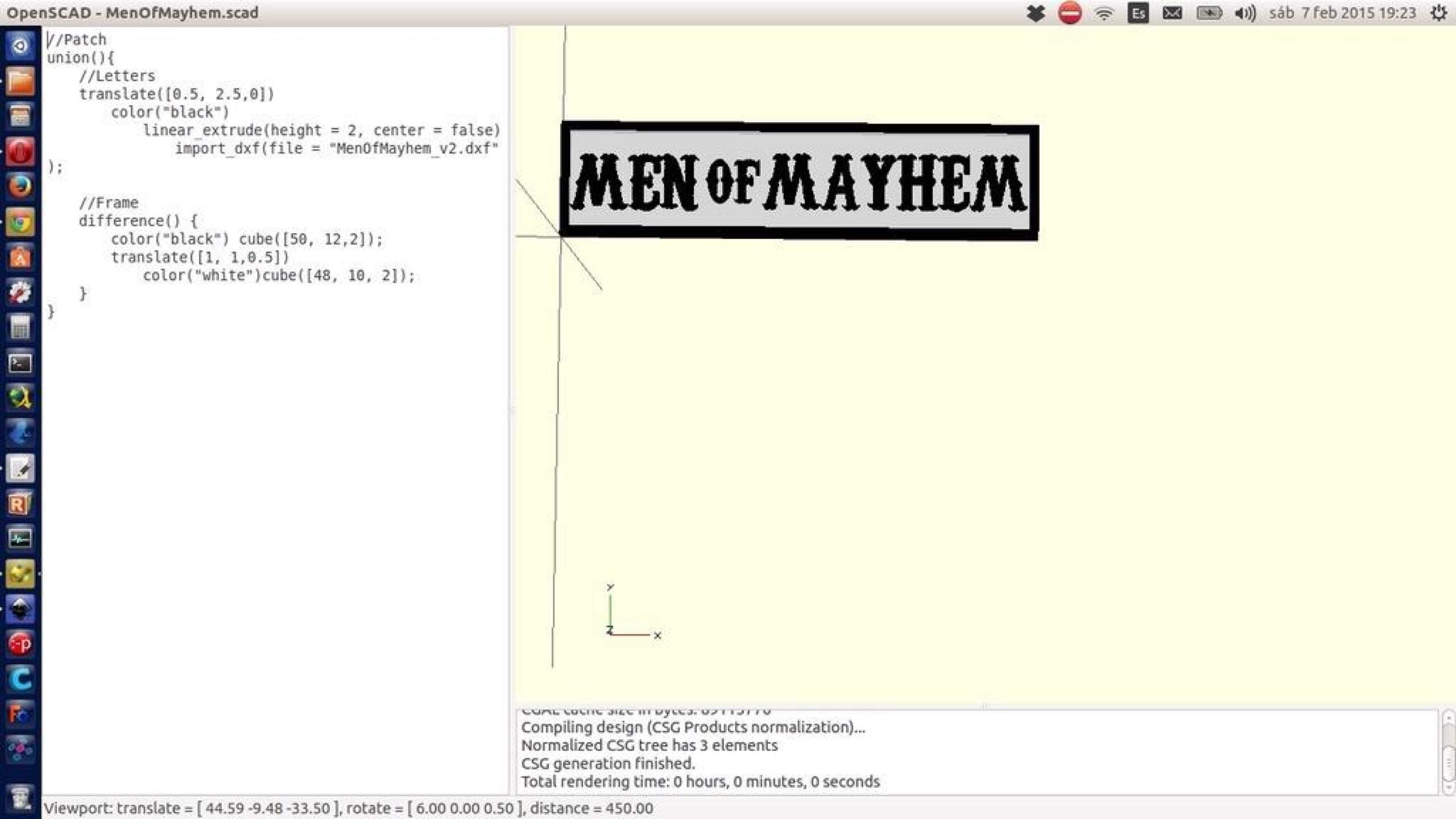Open the volume sound menu

point(1245,13)
